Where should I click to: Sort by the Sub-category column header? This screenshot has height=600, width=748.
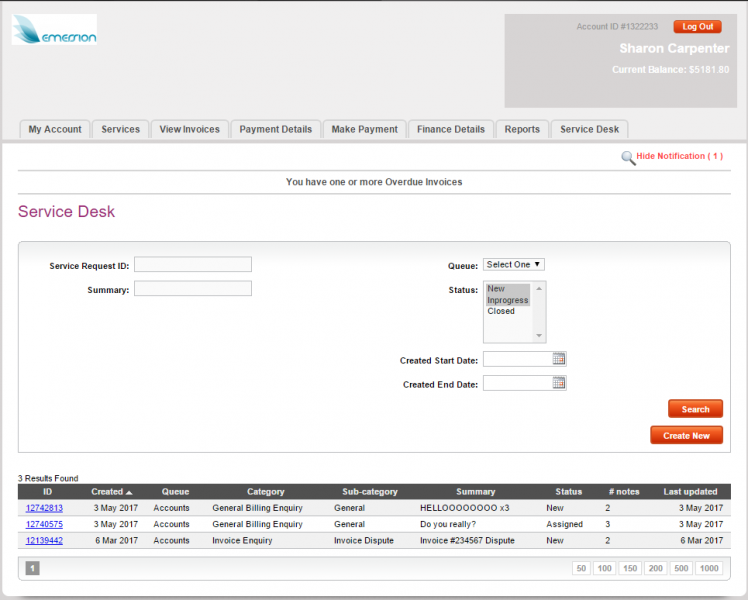370,492
